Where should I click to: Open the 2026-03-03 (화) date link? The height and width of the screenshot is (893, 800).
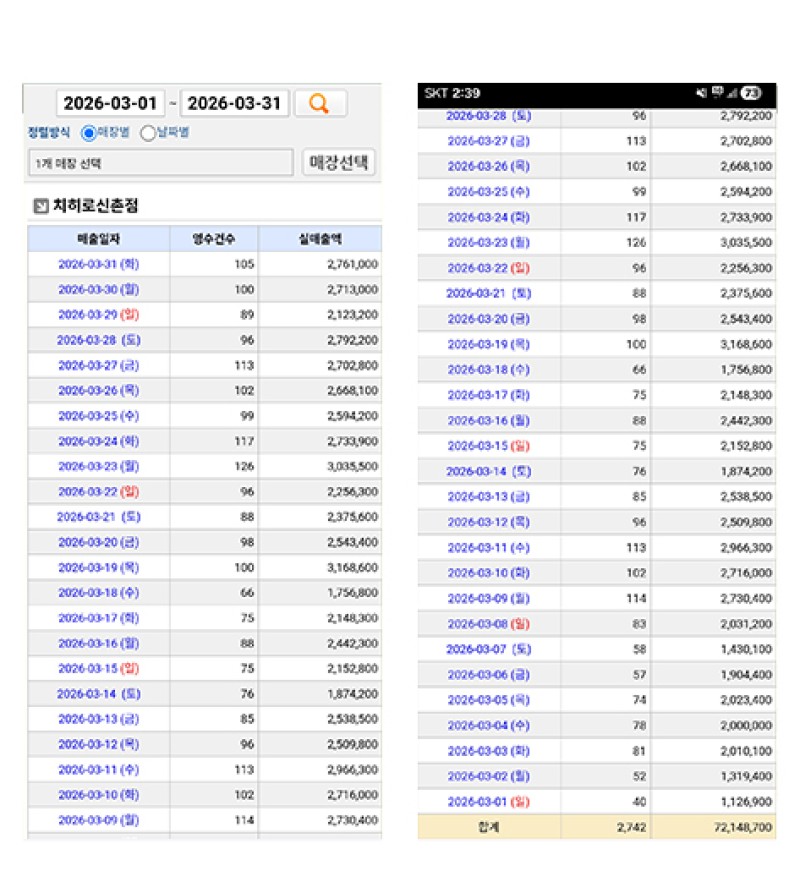489,751
